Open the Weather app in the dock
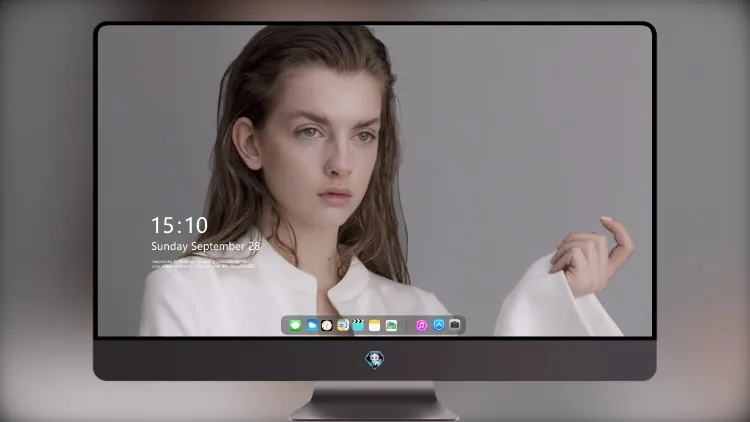Viewport: 750px width, 422px height. click(x=312, y=325)
